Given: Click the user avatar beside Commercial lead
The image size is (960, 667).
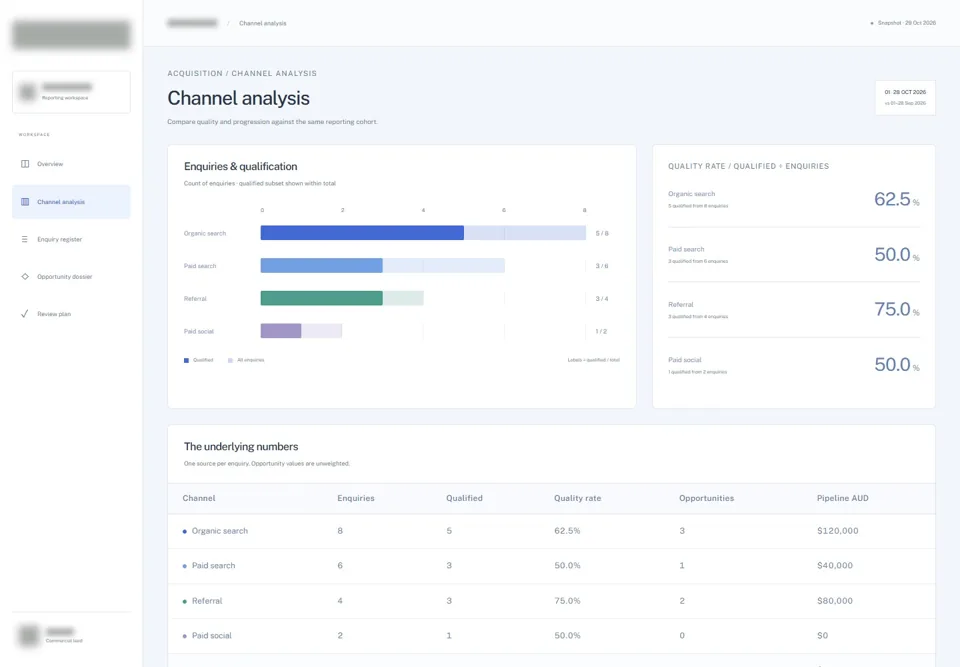Looking at the screenshot, I should tap(28, 635).
